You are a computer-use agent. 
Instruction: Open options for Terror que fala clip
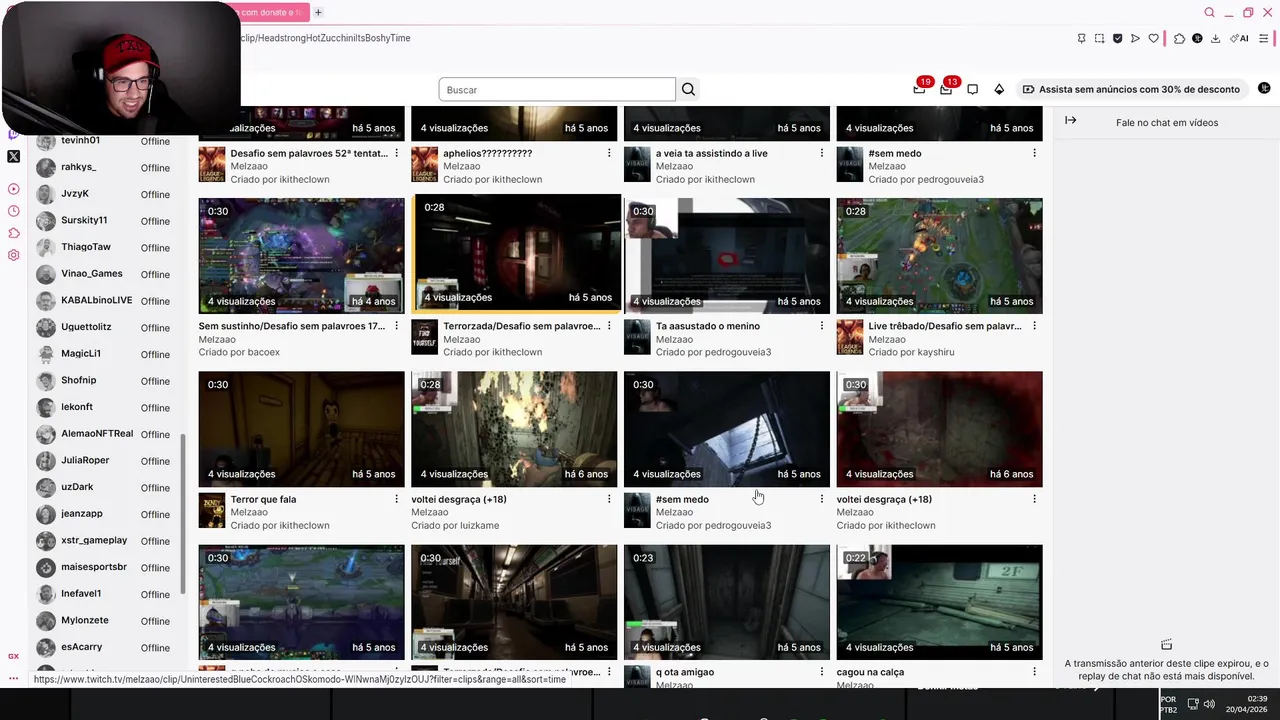[x=396, y=499]
